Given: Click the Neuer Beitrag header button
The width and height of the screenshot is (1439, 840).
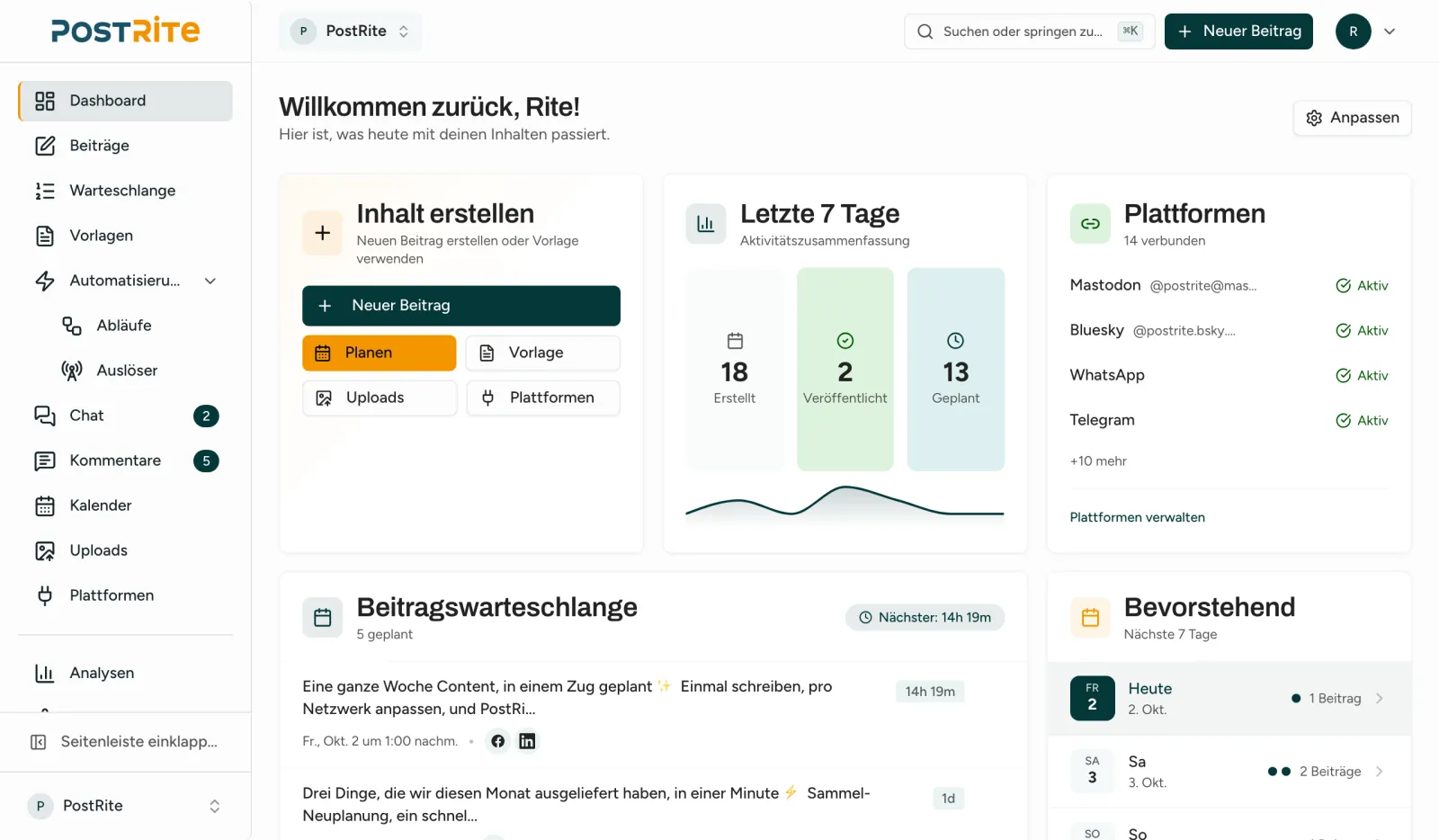Looking at the screenshot, I should [x=1238, y=31].
